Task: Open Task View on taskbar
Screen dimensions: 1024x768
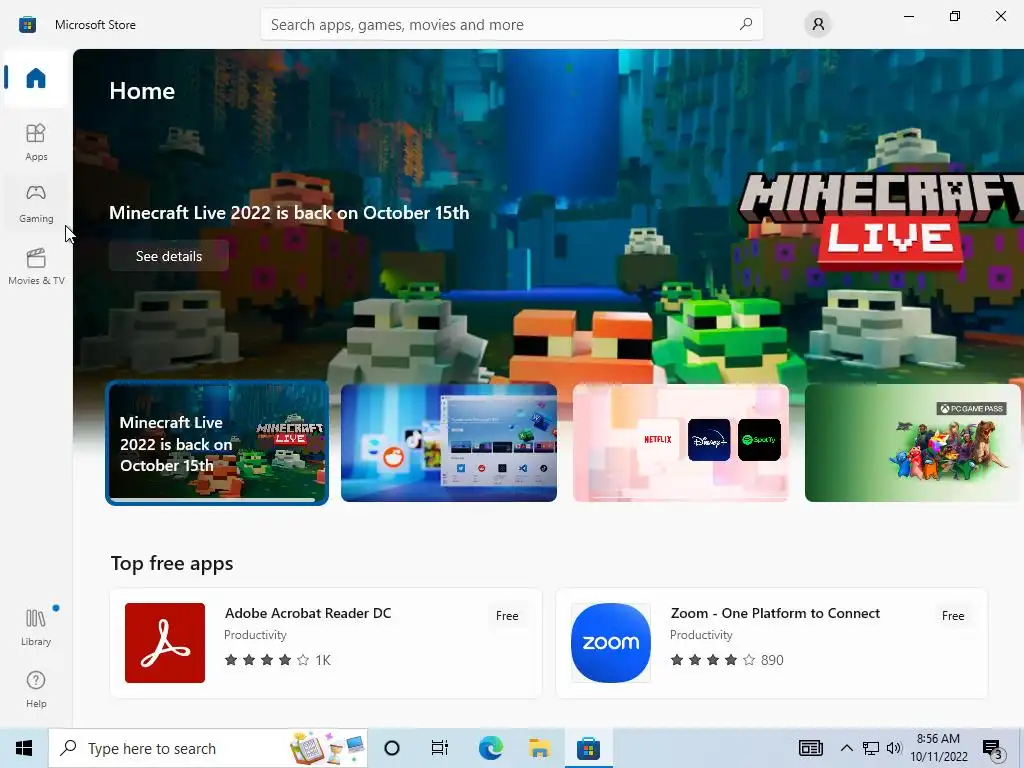Action: point(440,748)
